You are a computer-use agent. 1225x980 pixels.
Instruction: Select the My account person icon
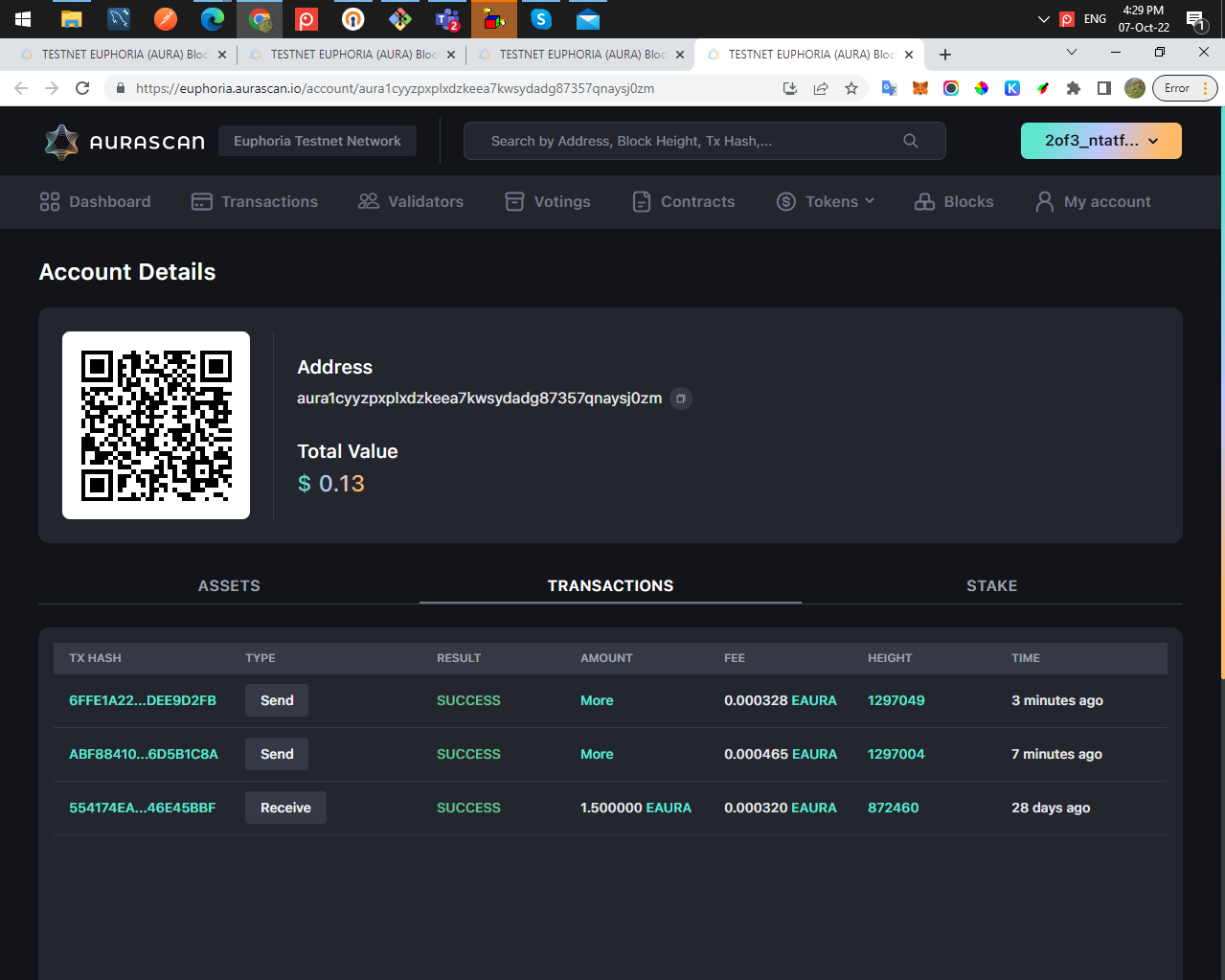1043,201
